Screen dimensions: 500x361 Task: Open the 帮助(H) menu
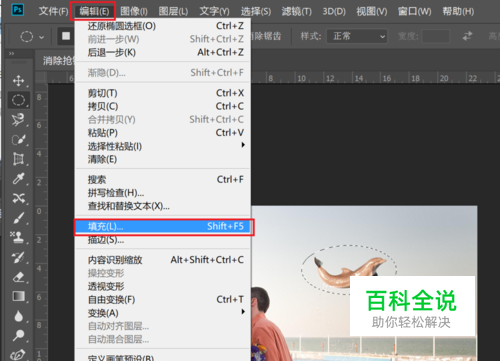click(458, 11)
